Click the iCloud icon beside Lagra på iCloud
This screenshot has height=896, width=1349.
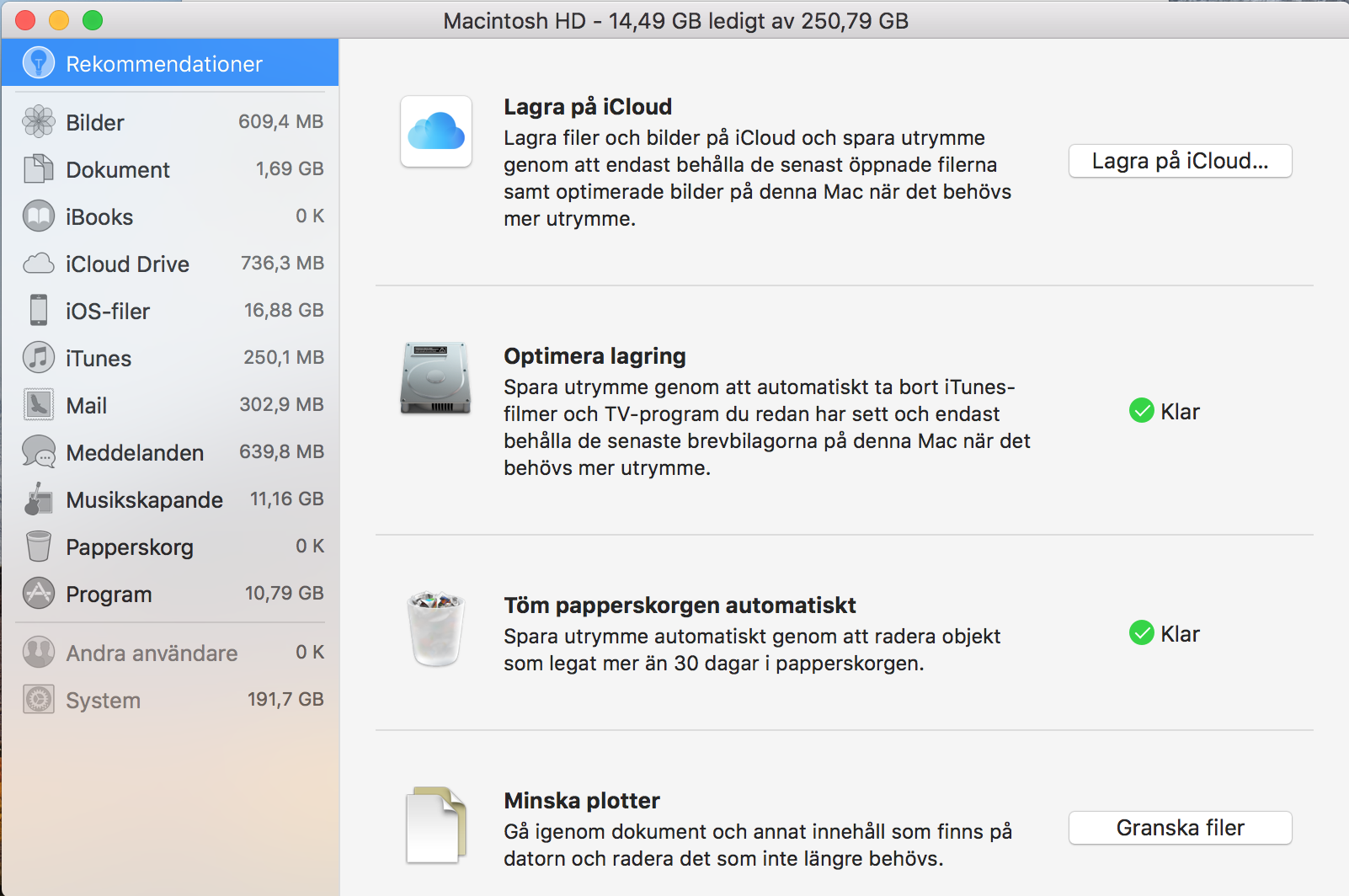click(x=436, y=132)
